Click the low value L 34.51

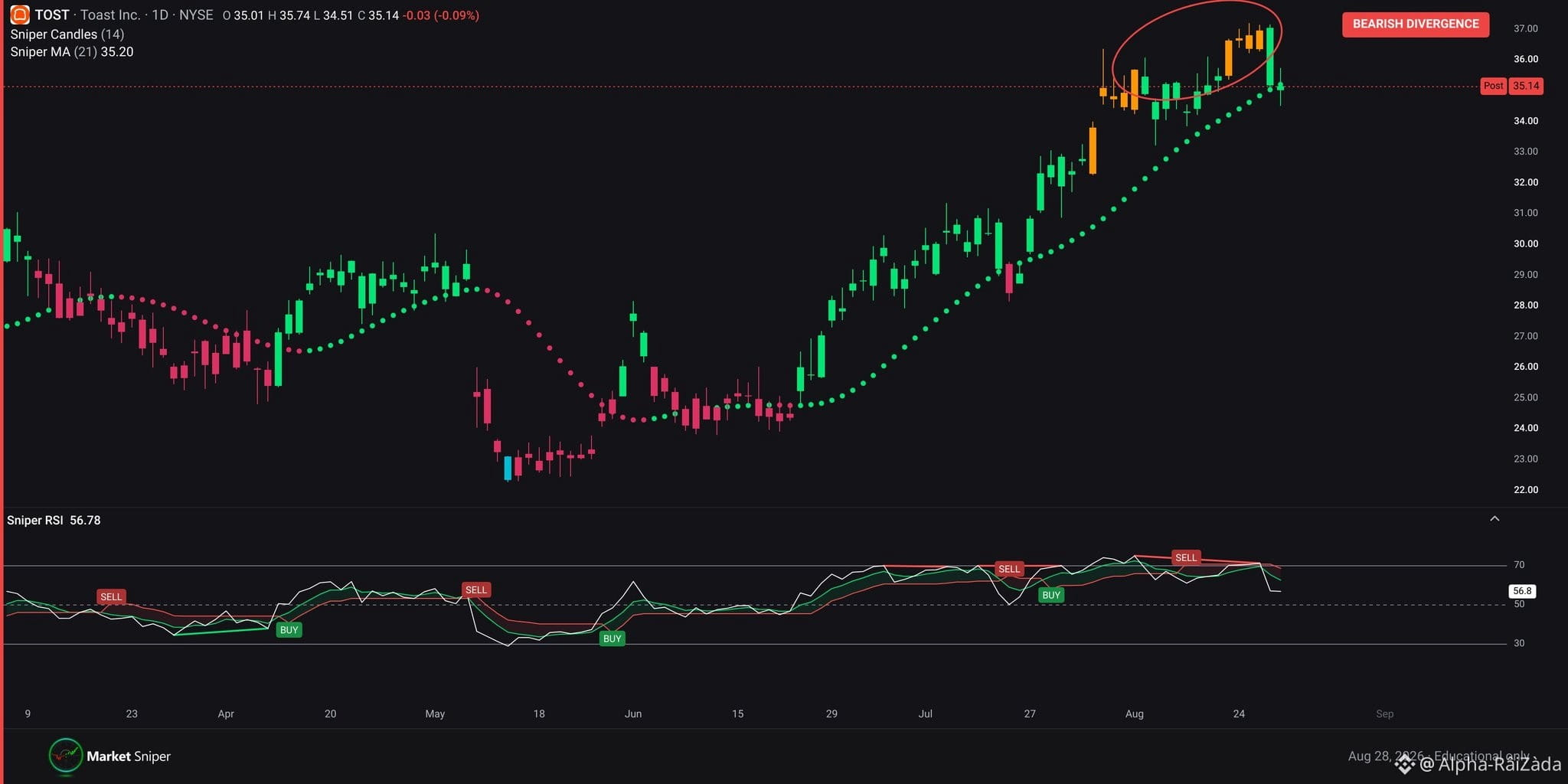(x=334, y=15)
